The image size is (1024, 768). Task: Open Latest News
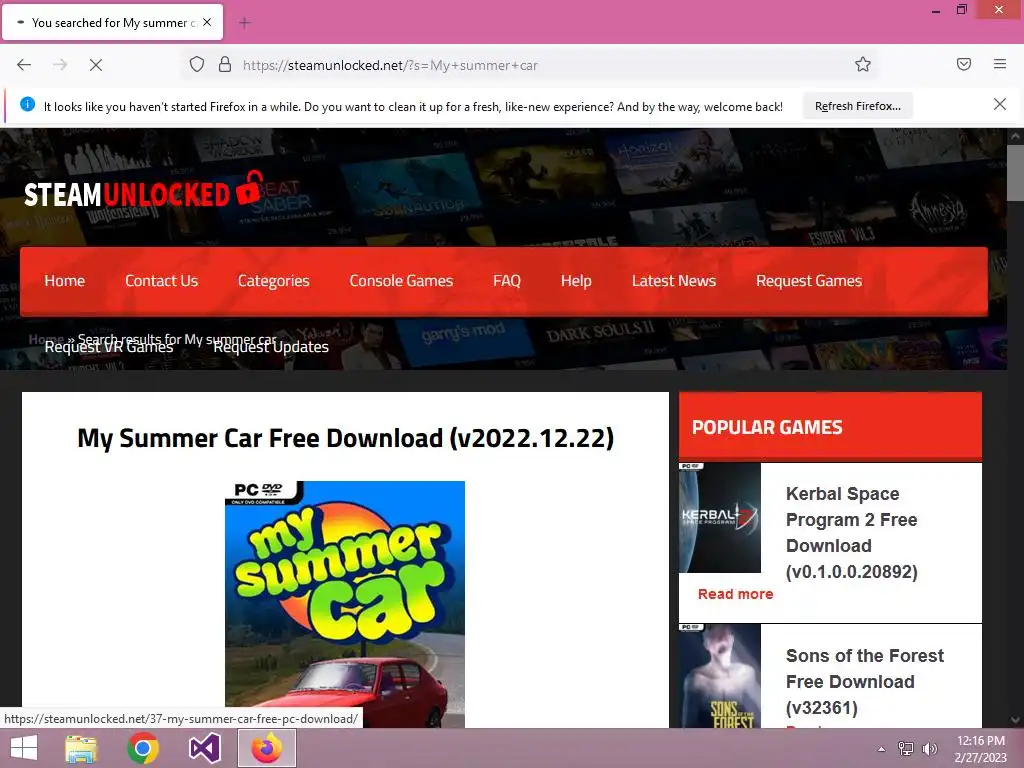click(674, 281)
